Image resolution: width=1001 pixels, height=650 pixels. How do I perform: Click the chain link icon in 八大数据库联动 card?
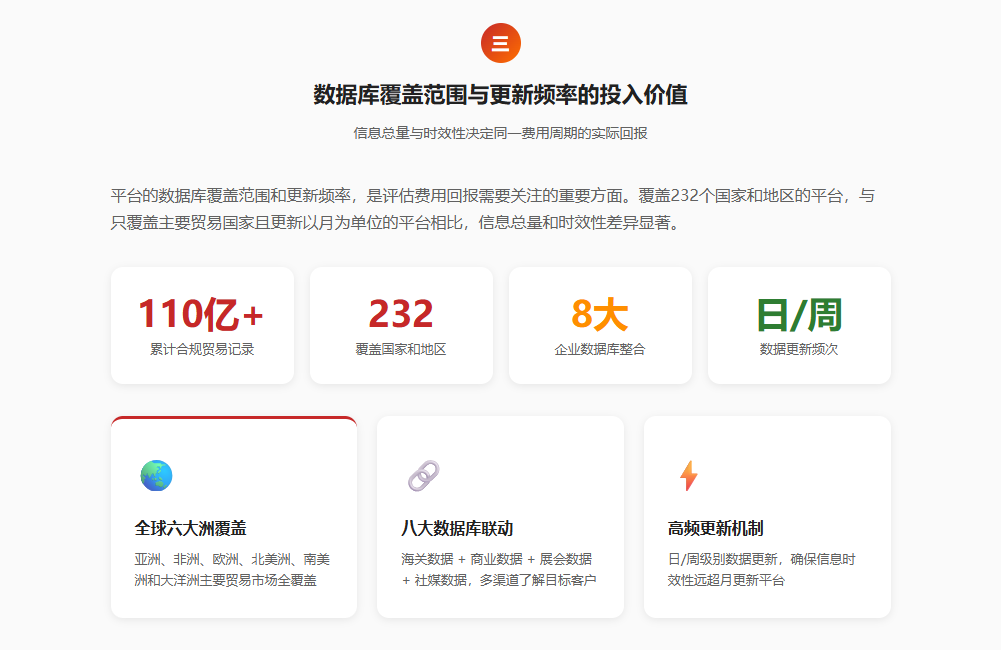click(x=423, y=476)
